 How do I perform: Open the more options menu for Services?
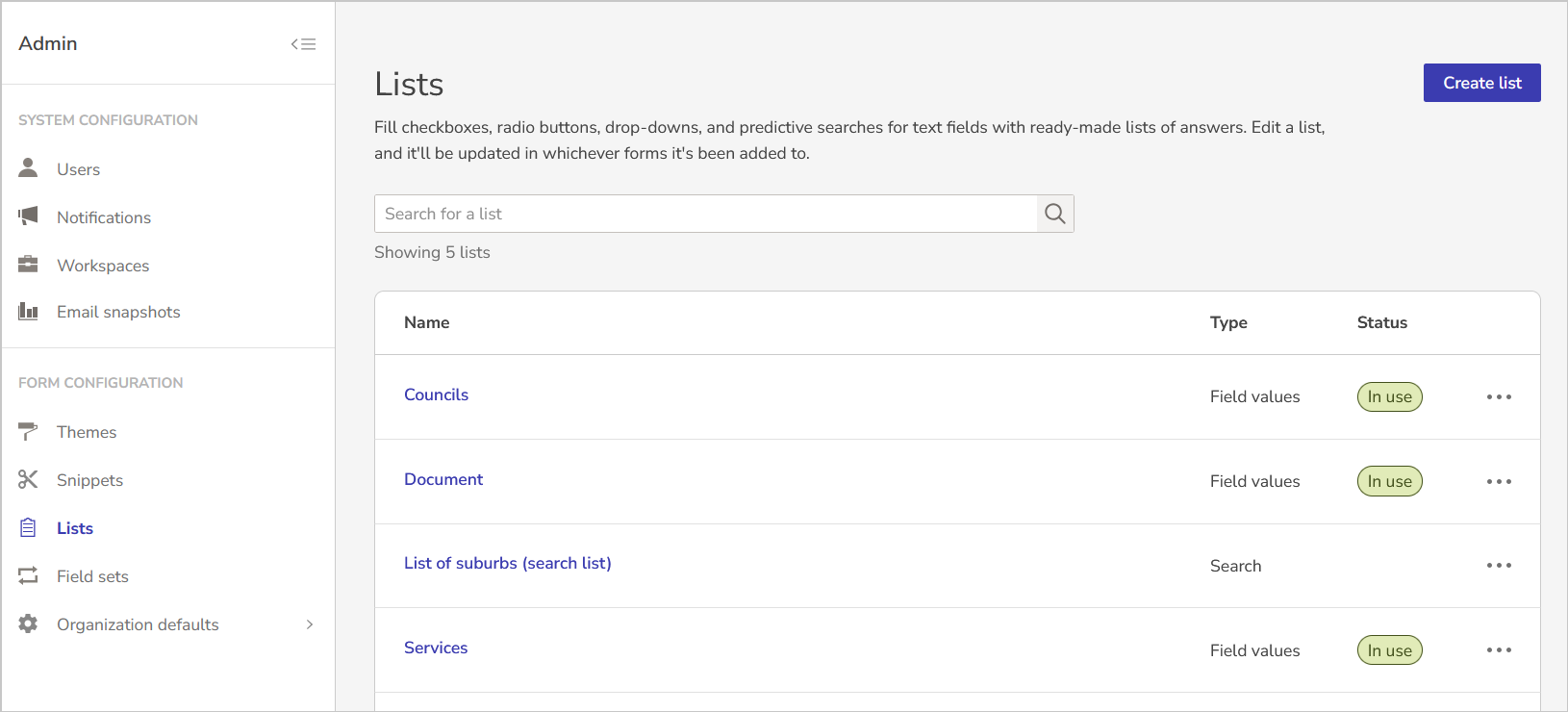[1499, 650]
